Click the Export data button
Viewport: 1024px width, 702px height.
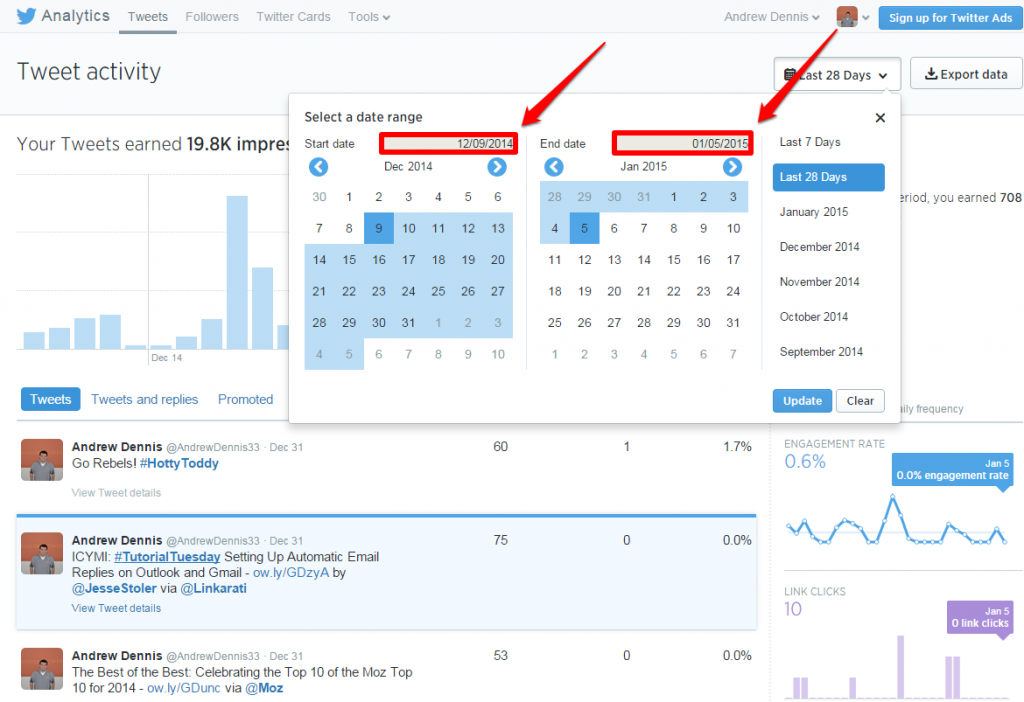[966, 75]
